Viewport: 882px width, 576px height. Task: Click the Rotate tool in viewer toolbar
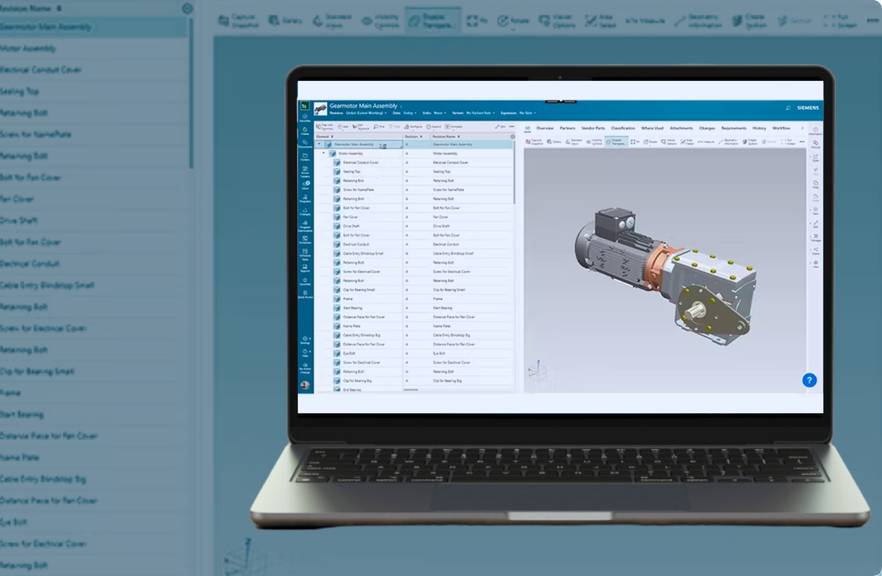652,142
